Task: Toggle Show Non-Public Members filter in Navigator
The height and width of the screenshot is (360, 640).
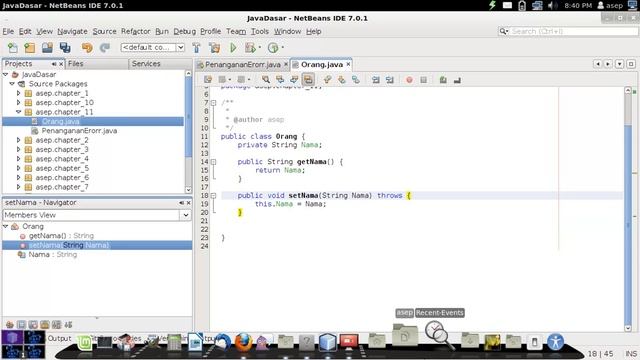Action: pos(45,325)
